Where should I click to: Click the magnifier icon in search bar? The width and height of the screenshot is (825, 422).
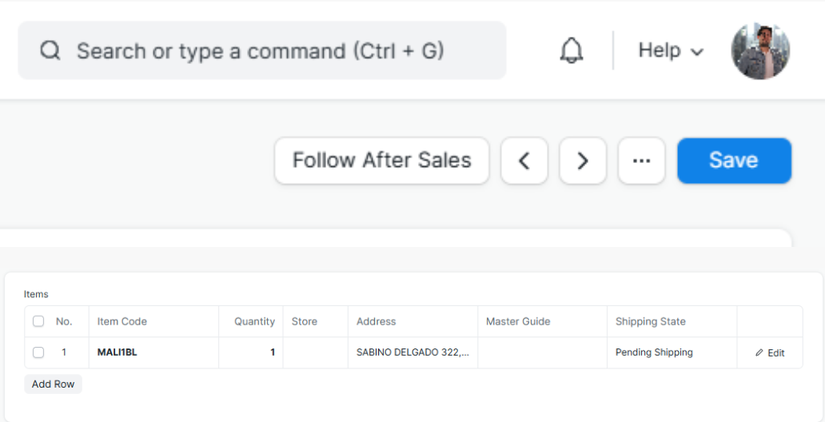(x=50, y=51)
